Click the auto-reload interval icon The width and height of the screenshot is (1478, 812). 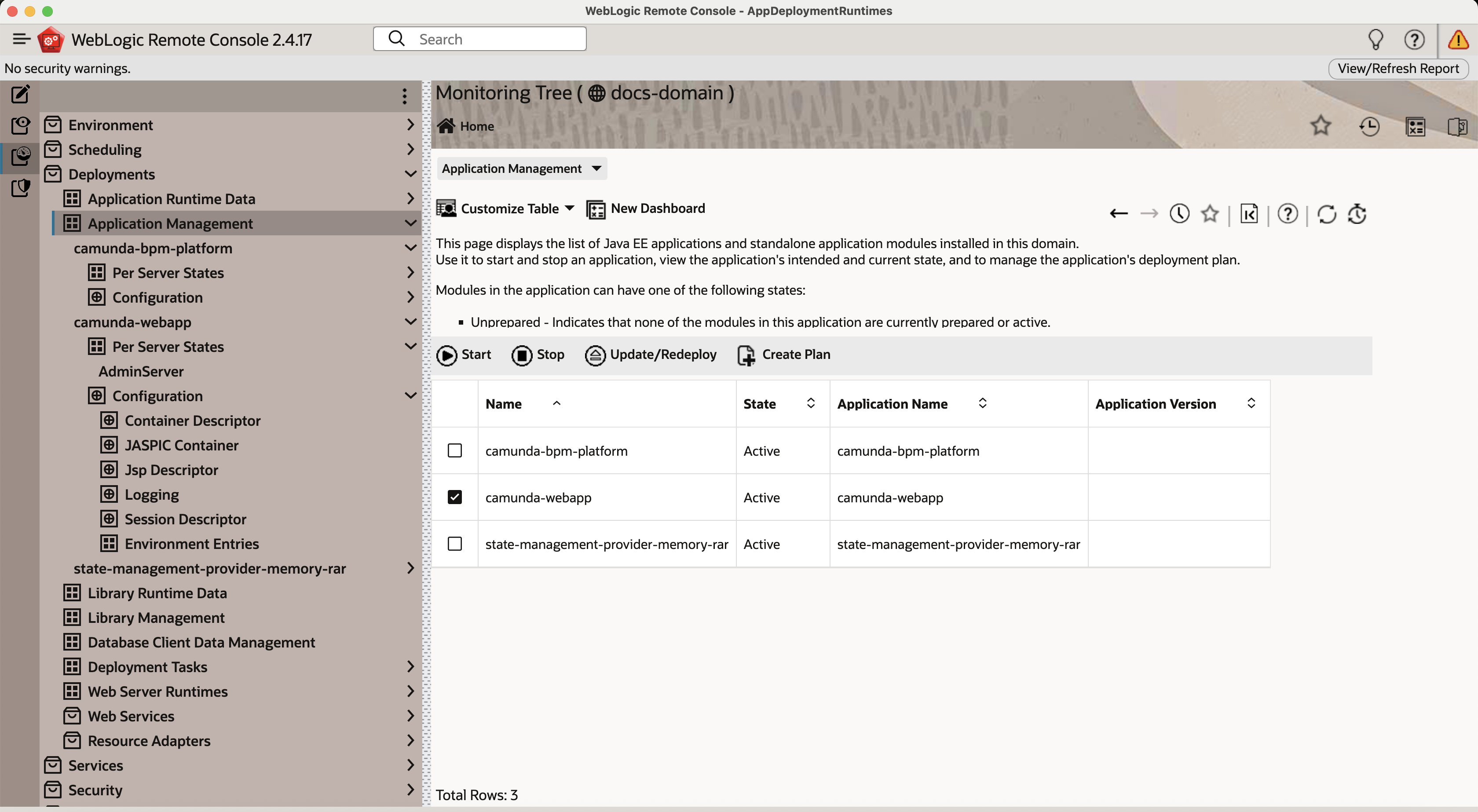coord(1357,213)
